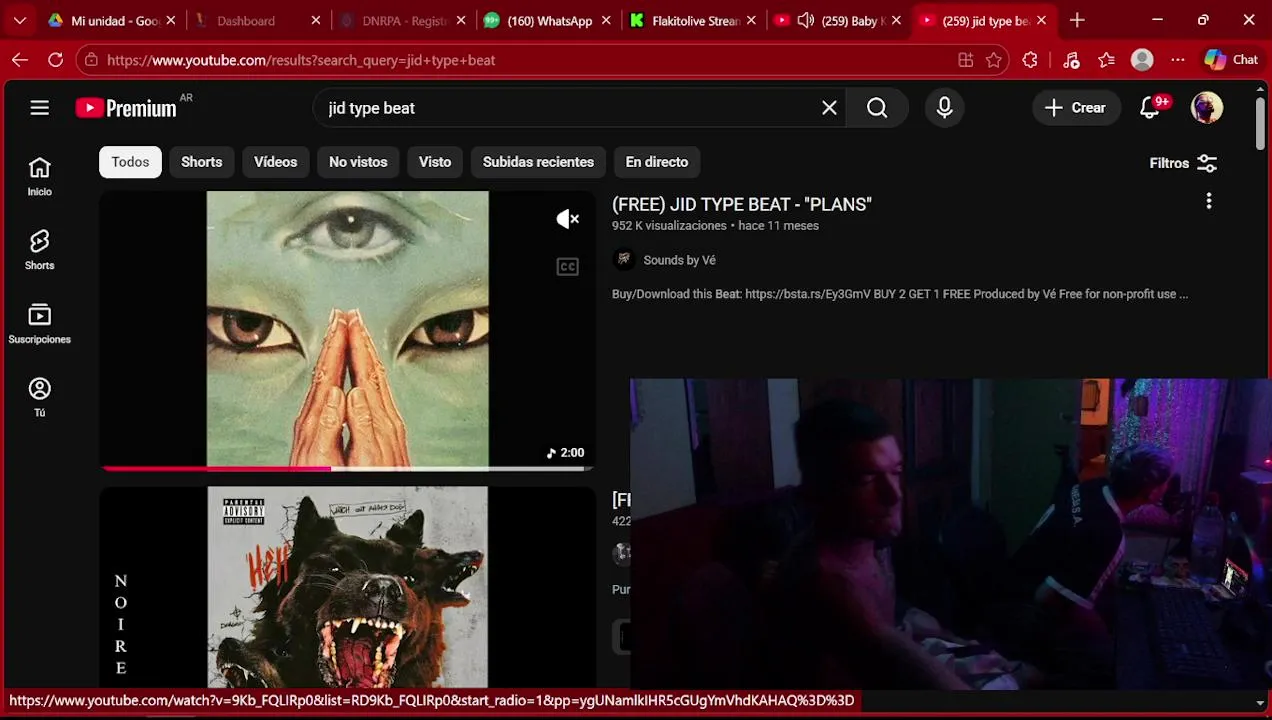
Task: Go to YouTube Premium home logo
Action: coord(126,108)
